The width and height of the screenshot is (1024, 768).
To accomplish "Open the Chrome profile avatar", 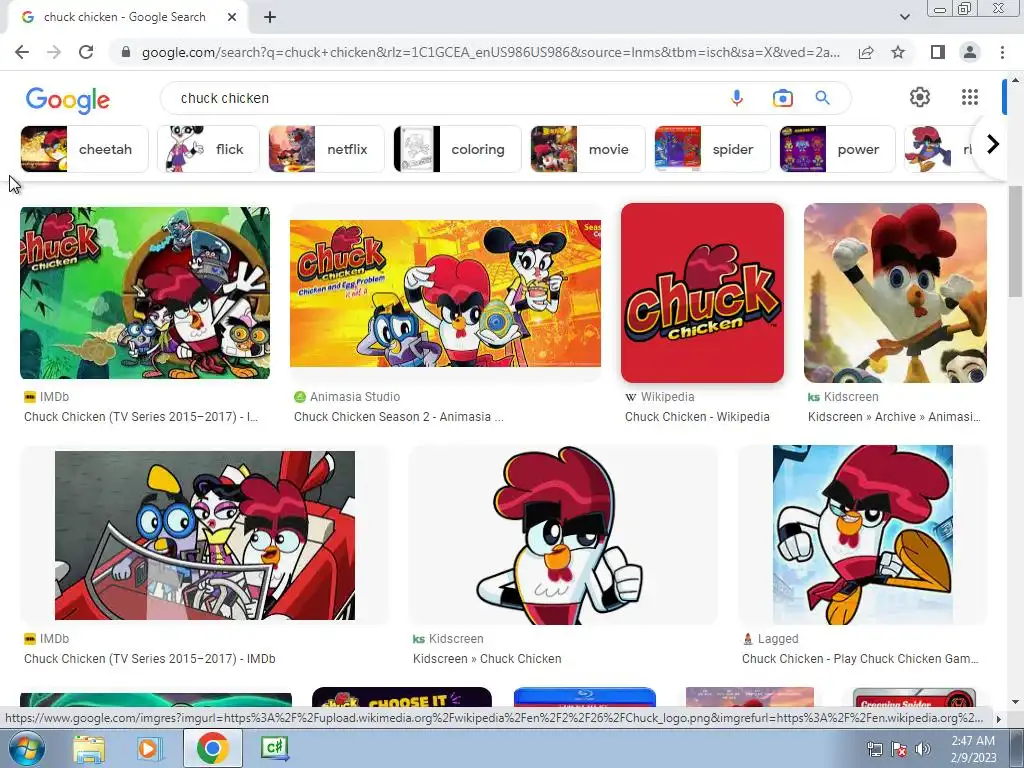I will [x=970, y=52].
